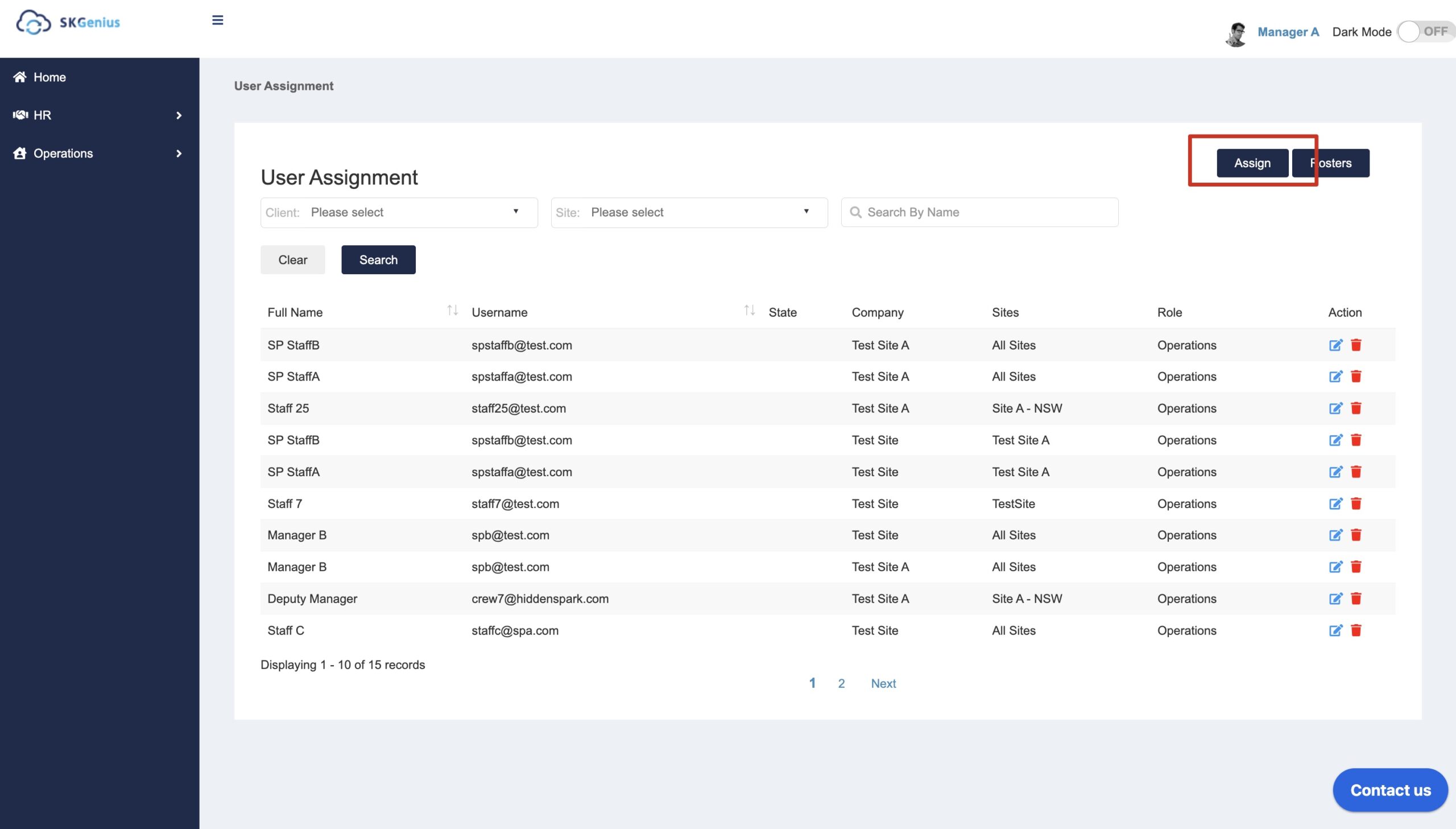This screenshot has width=1456, height=829.
Task: Click the SKGenius cloud logo
Action: click(34, 23)
